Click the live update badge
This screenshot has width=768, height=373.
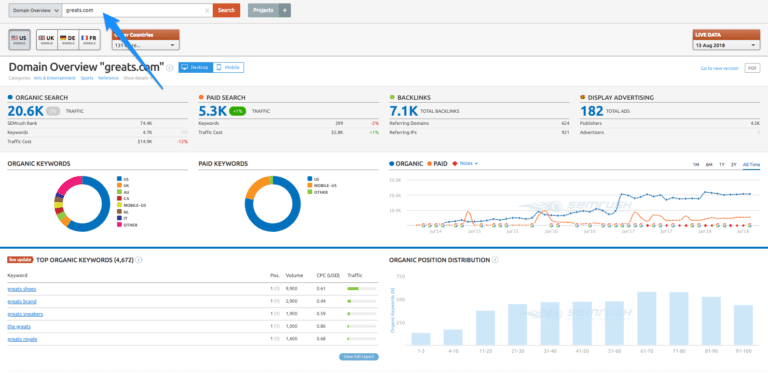click(21, 260)
